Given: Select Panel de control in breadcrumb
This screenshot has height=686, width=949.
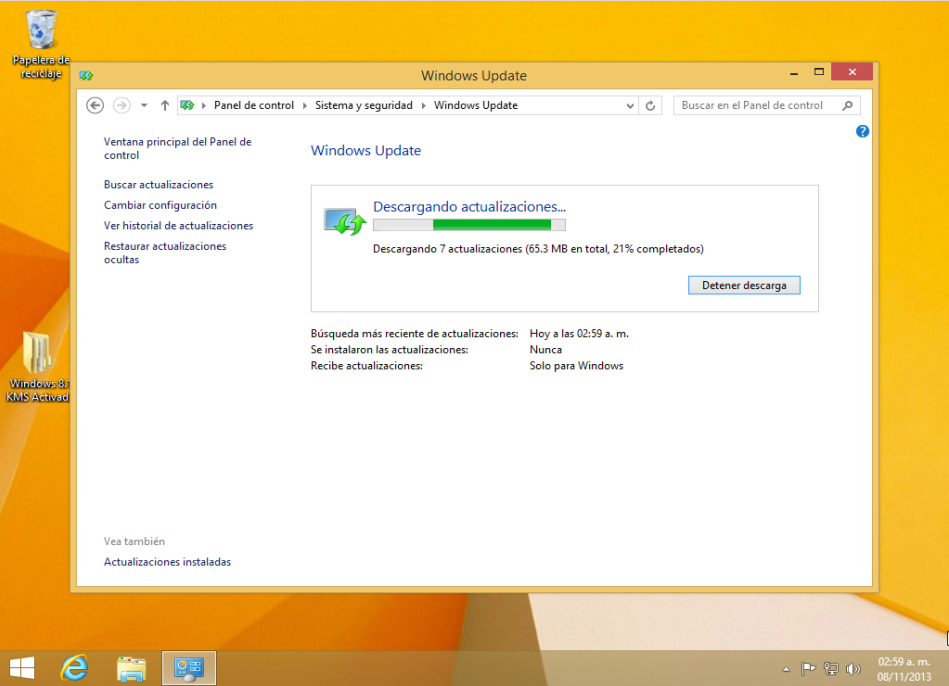Looking at the screenshot, I should pyautogui.click(x=254, y=105).
